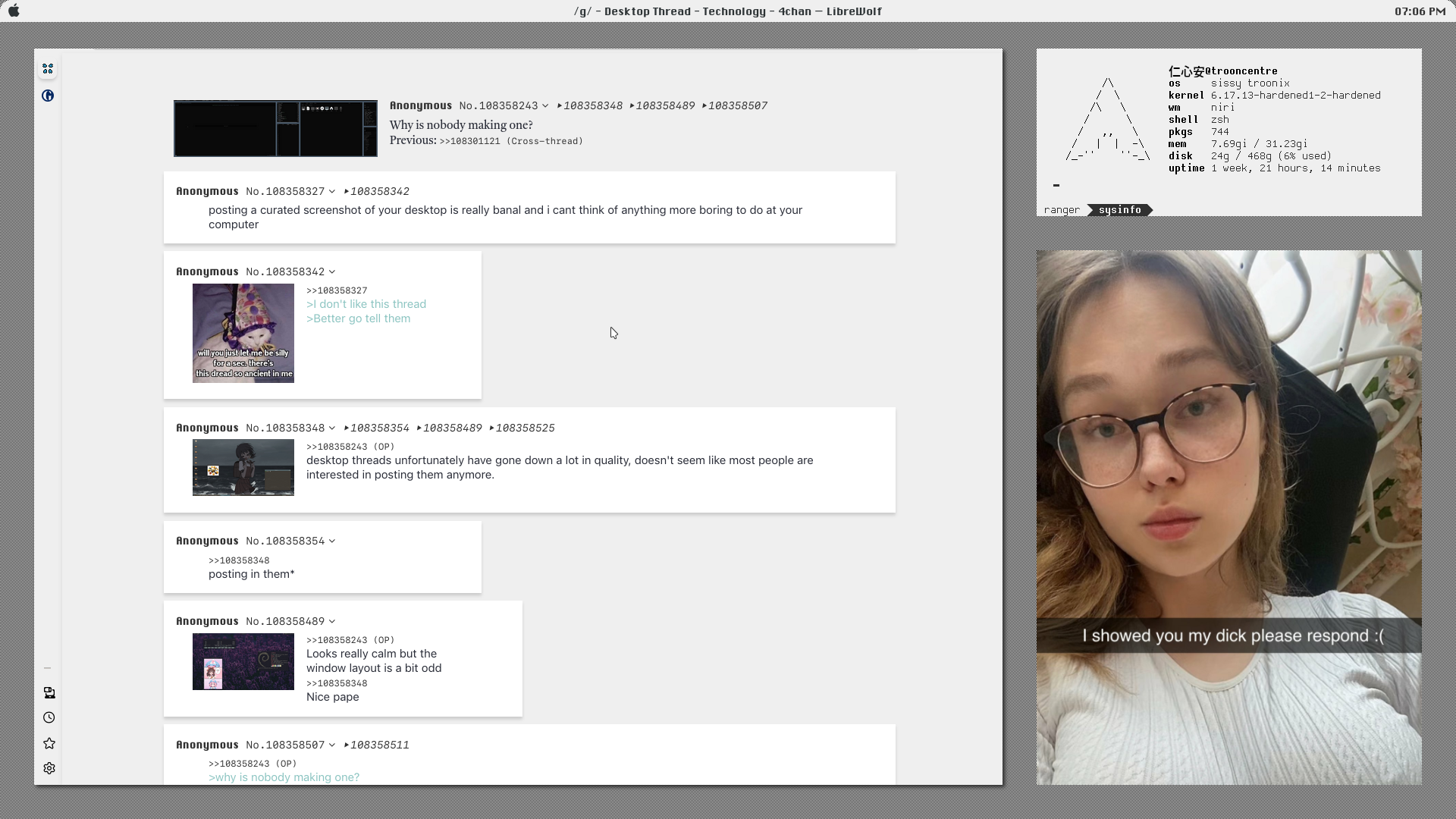The width and height of the screenshot is (1456, 819).
Task: Open cross-thread link >>108301121
Action: (469, 141)
